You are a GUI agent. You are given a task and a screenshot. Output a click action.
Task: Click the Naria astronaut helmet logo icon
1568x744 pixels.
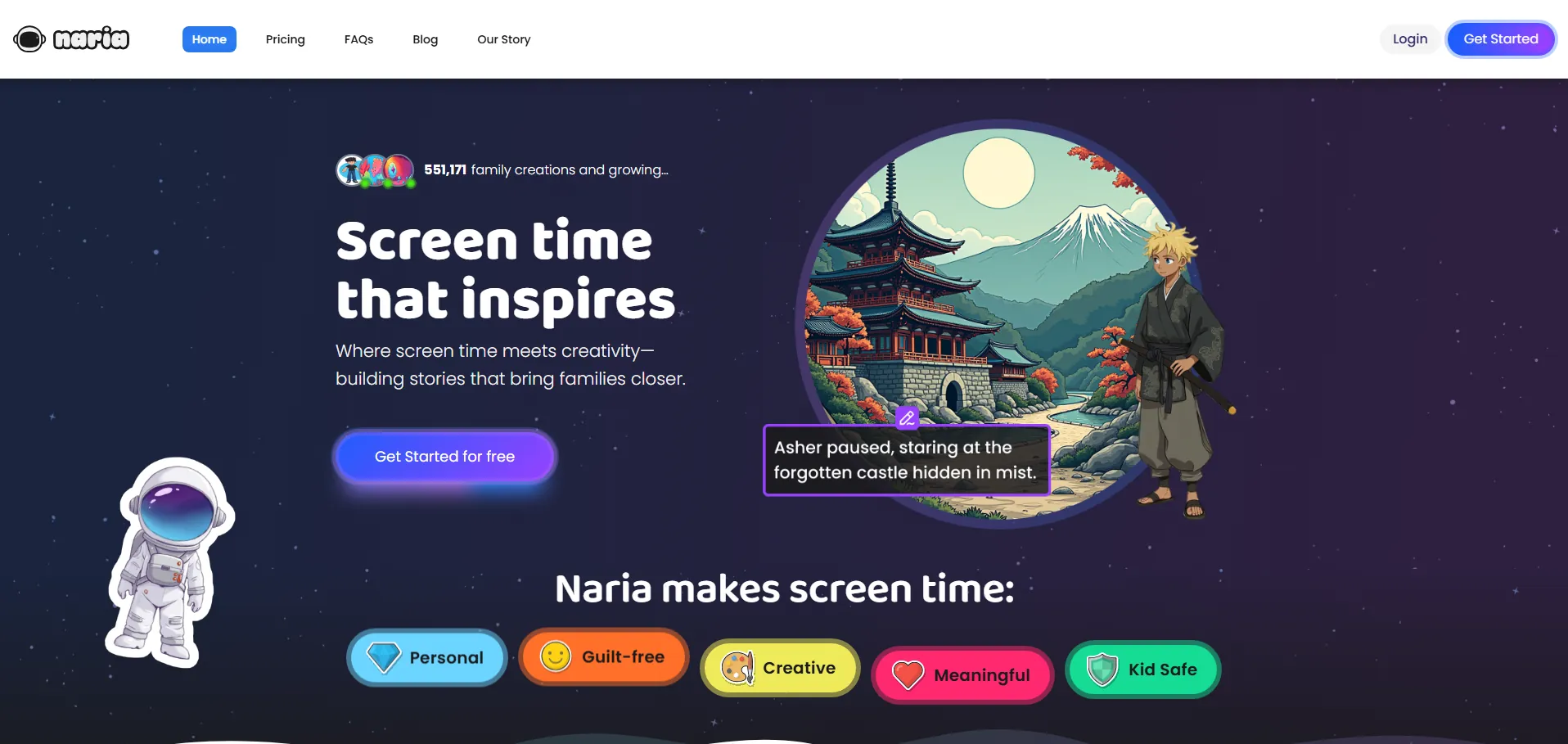click(29, 38)
